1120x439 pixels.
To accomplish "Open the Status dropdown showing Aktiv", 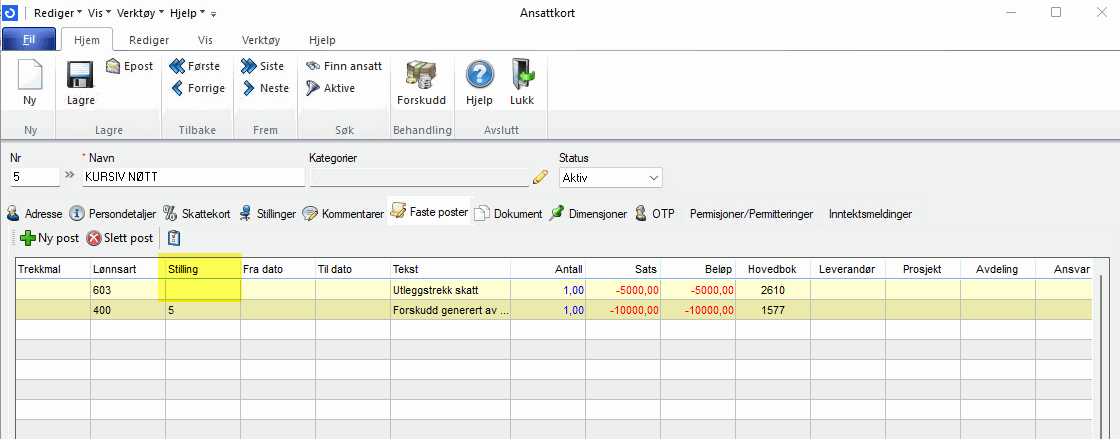I will click(610, 177).
